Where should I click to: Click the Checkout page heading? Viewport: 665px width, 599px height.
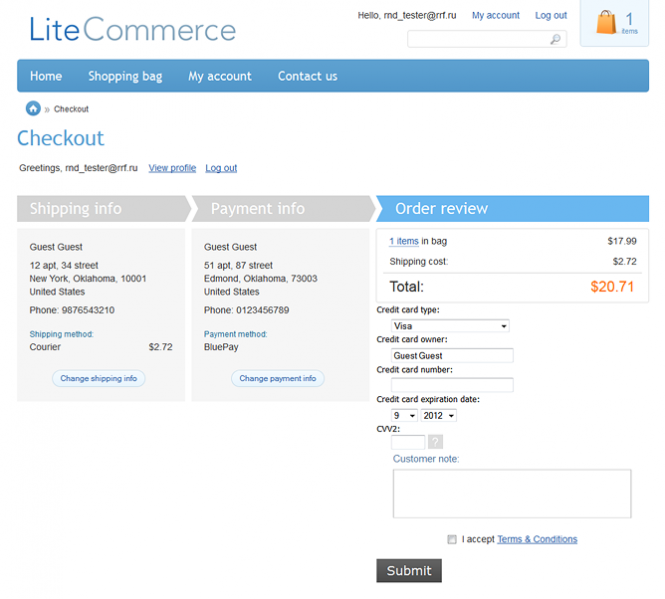click(x=61, y=138)
